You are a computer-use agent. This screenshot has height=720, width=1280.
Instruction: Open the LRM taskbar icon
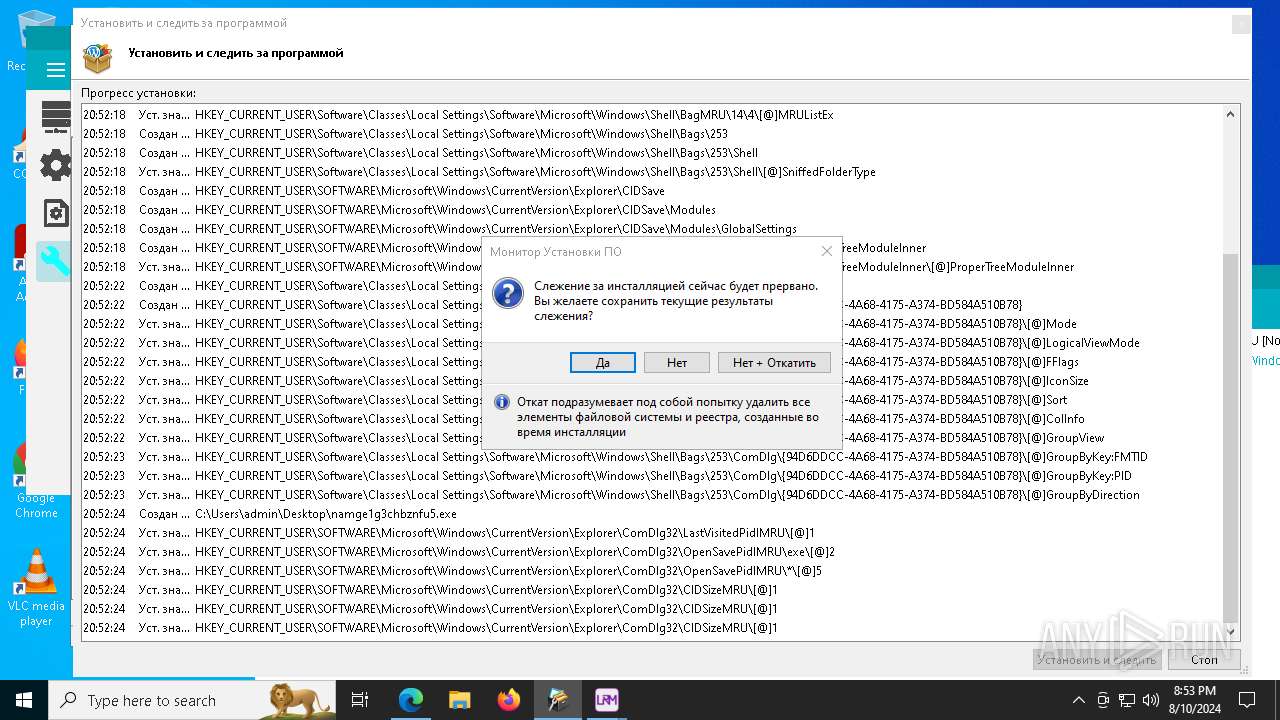[x=606, y=700]
